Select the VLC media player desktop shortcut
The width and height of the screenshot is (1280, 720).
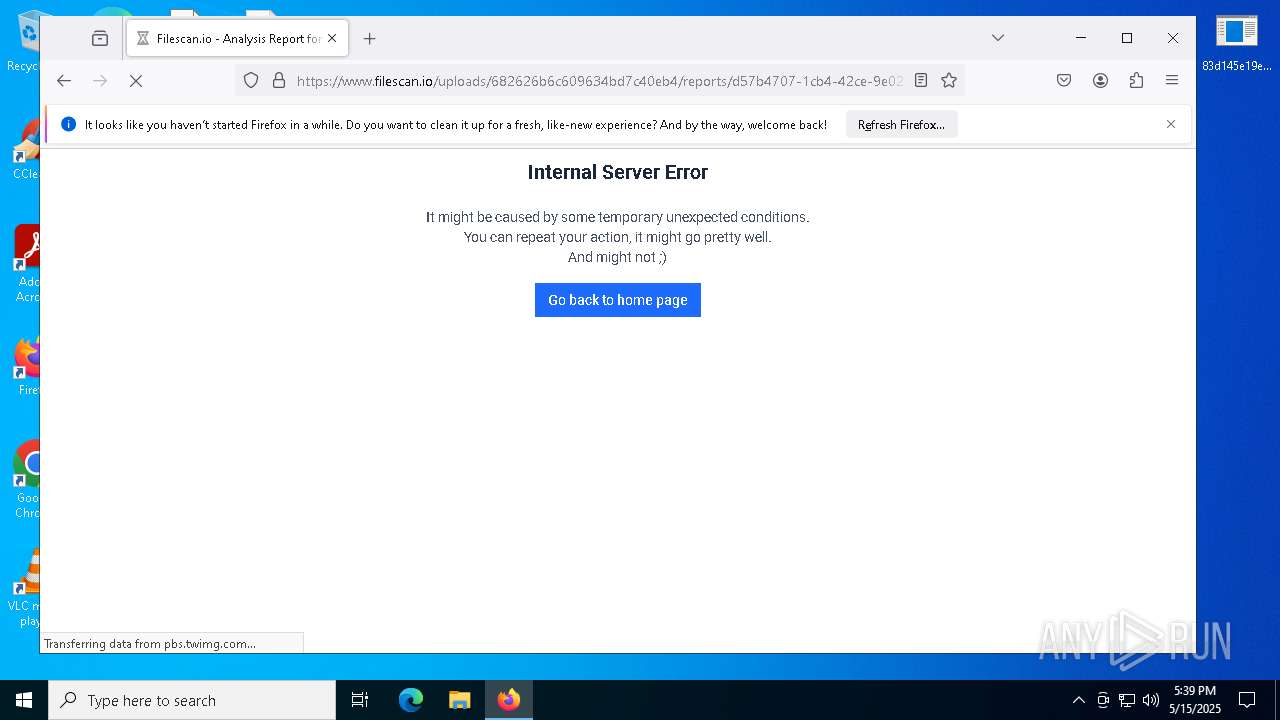(x=23, y=588)
